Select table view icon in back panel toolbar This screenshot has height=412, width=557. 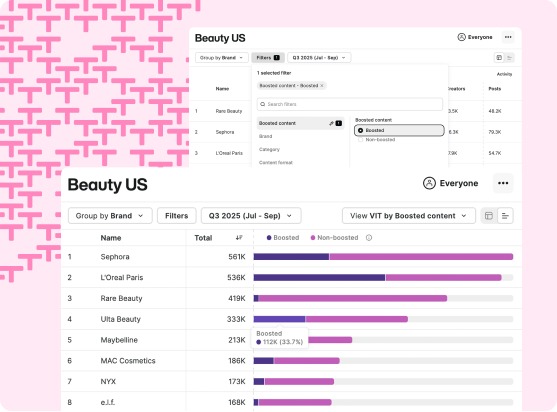point(499,58)
